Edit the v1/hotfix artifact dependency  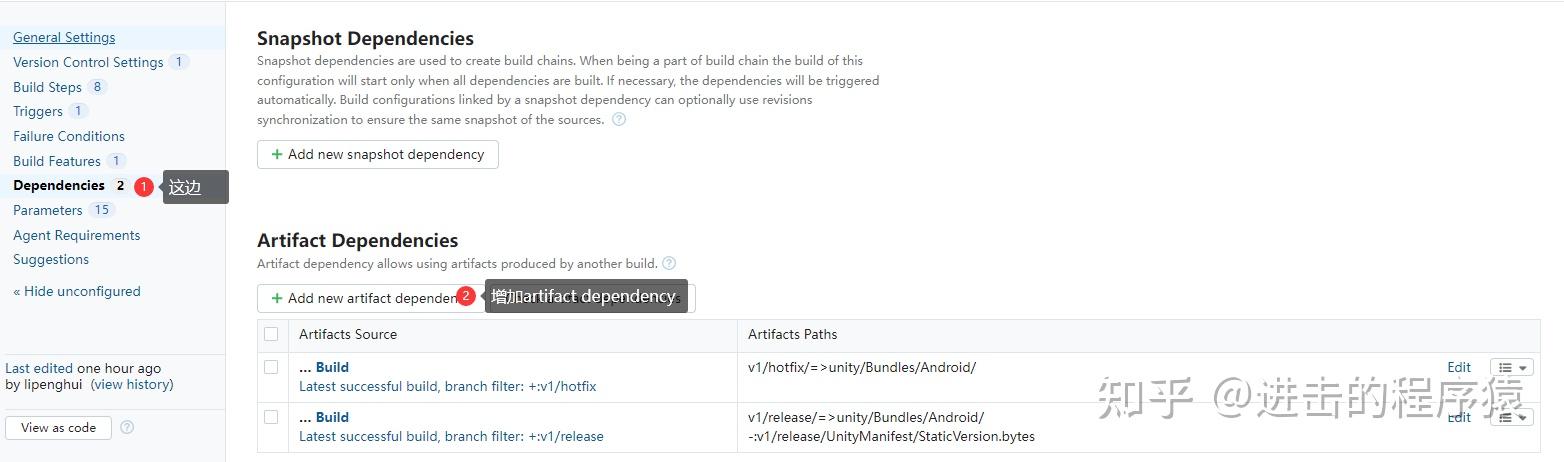pos(1459,368)
